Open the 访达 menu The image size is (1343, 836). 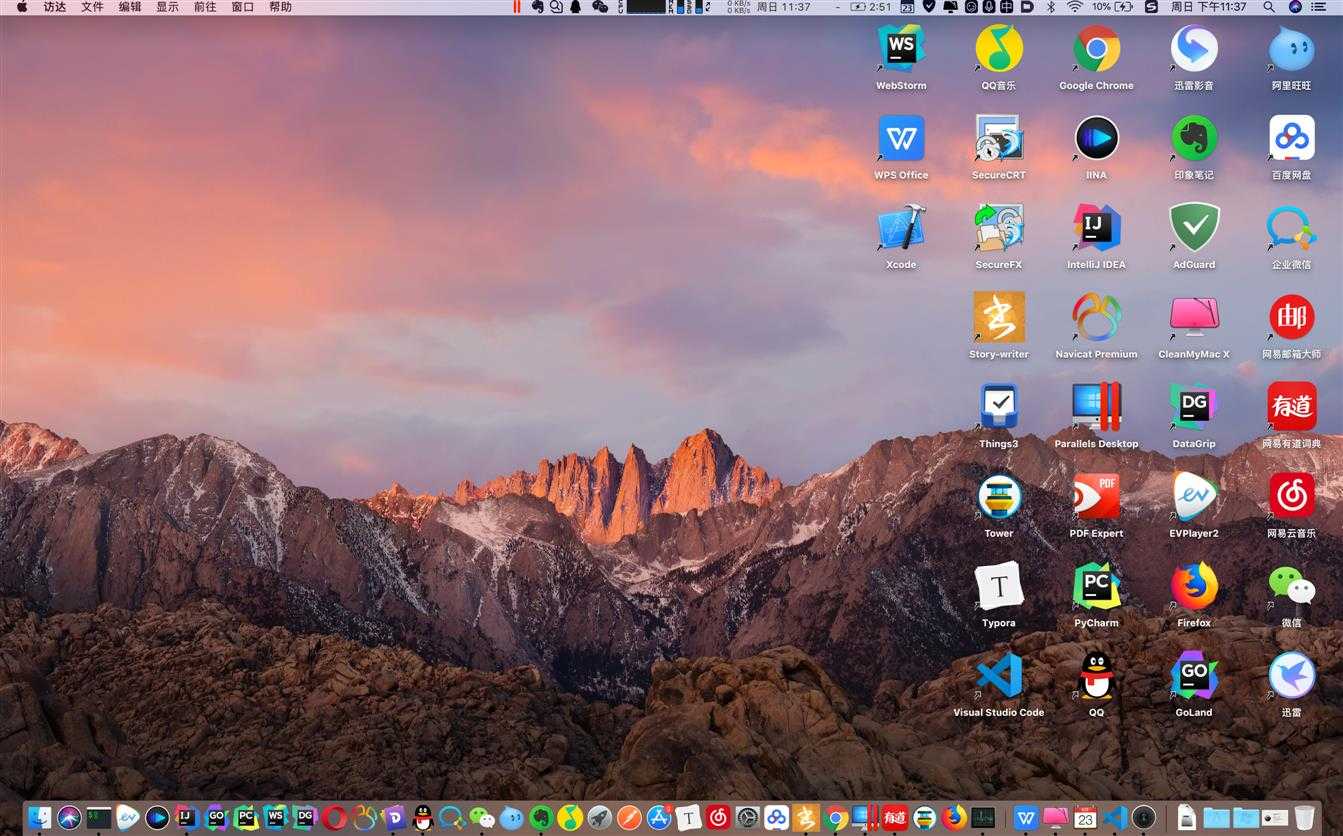coord(55,7)
